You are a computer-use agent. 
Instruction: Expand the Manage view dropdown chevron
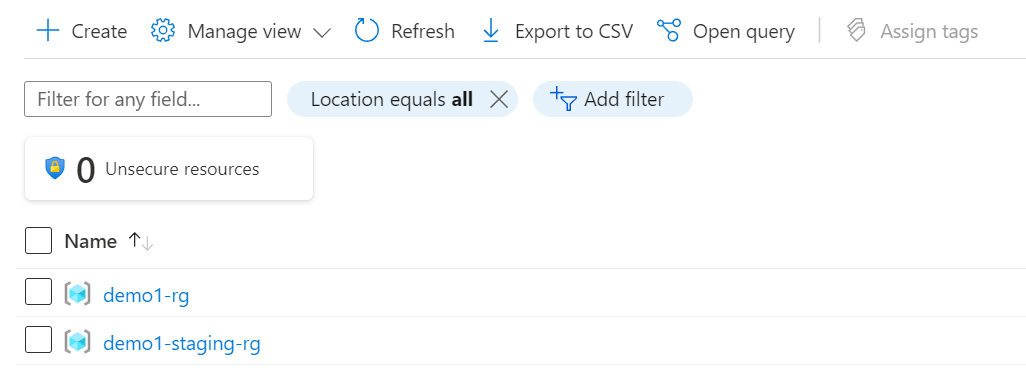pyautogui.click(x=321, y=32)
